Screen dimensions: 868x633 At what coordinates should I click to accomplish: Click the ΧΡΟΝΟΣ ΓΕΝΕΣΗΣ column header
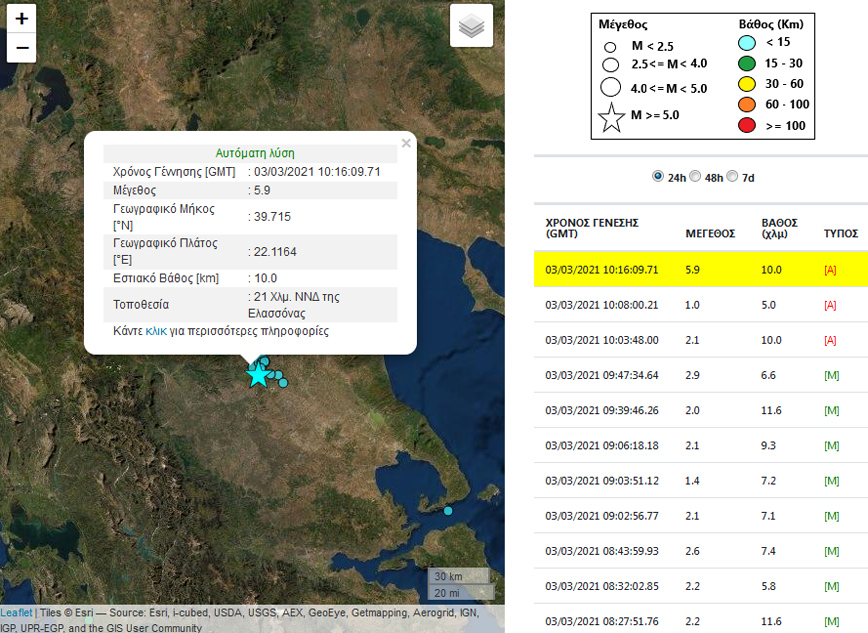click(x=592, y=227)
